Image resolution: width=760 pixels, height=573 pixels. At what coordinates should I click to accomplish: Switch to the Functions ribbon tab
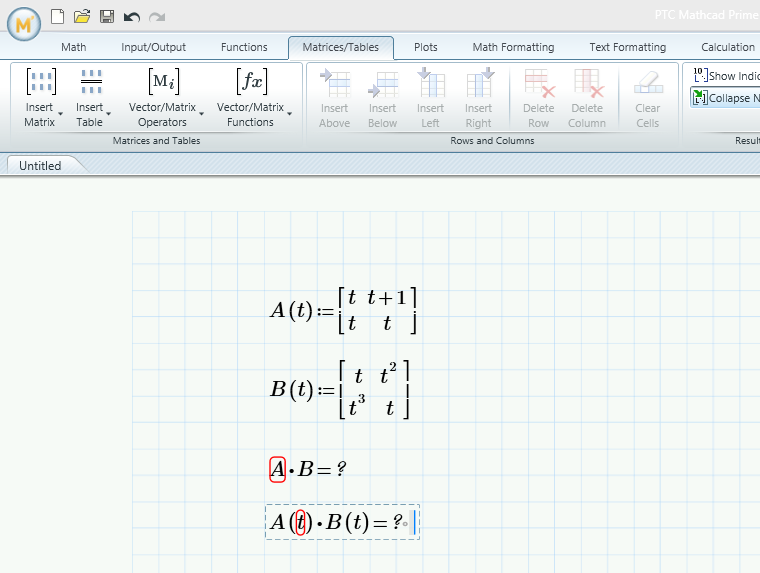tap(244, 47)
